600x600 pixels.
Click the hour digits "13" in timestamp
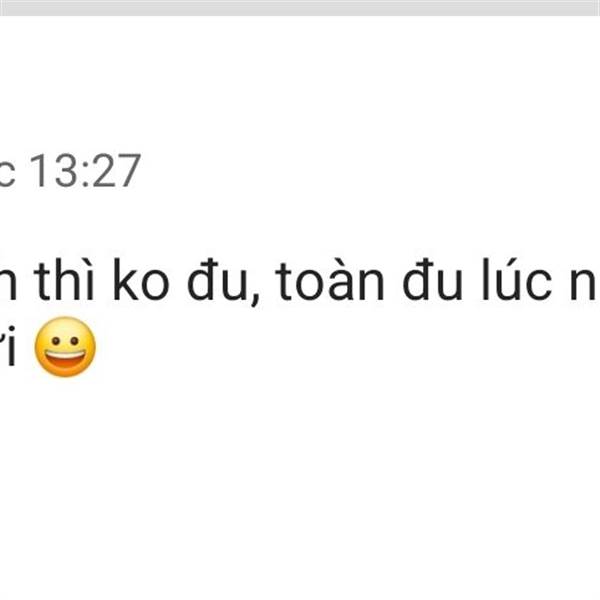54,171
